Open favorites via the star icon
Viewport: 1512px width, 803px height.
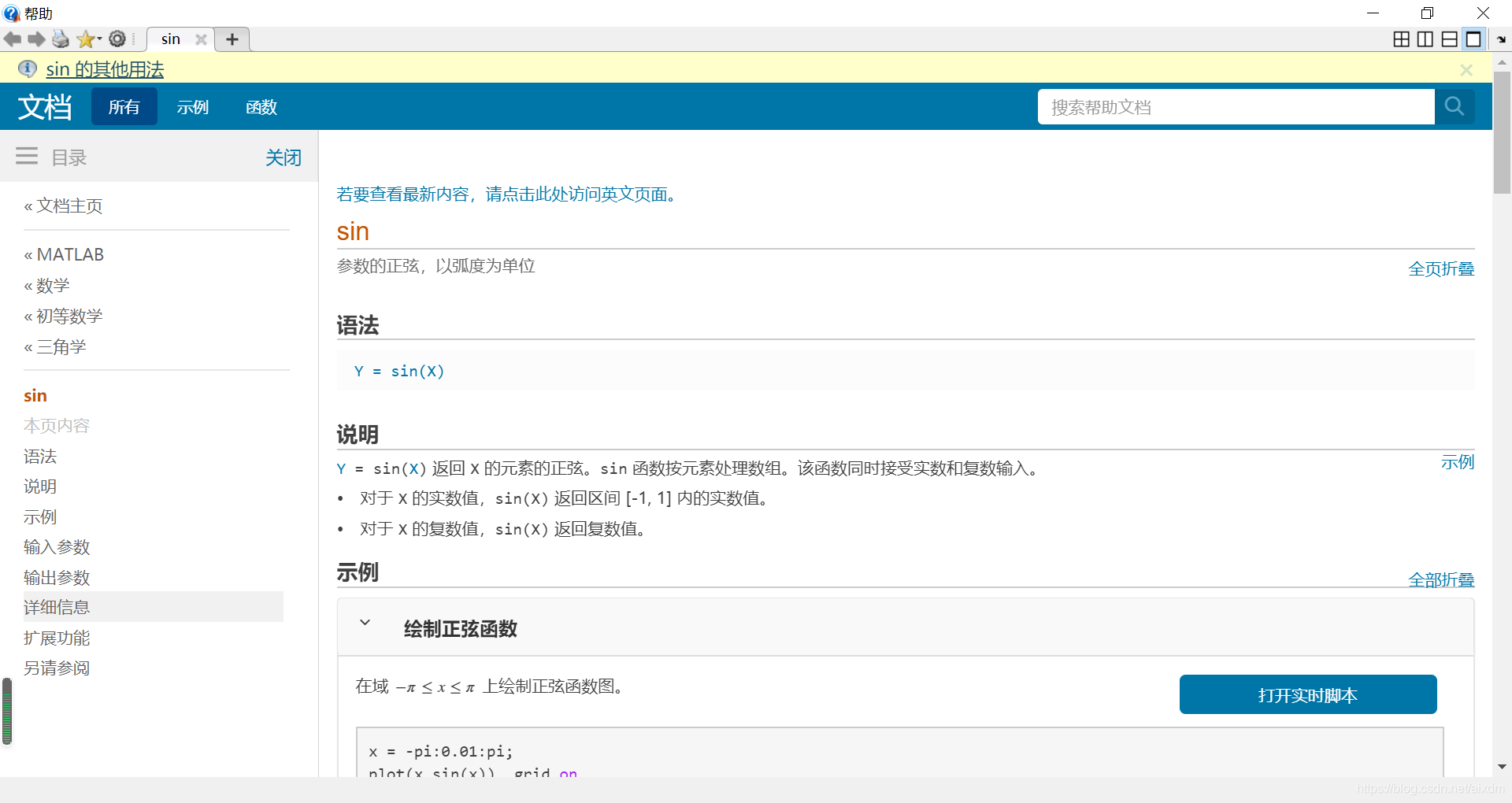tap(87, 39)
